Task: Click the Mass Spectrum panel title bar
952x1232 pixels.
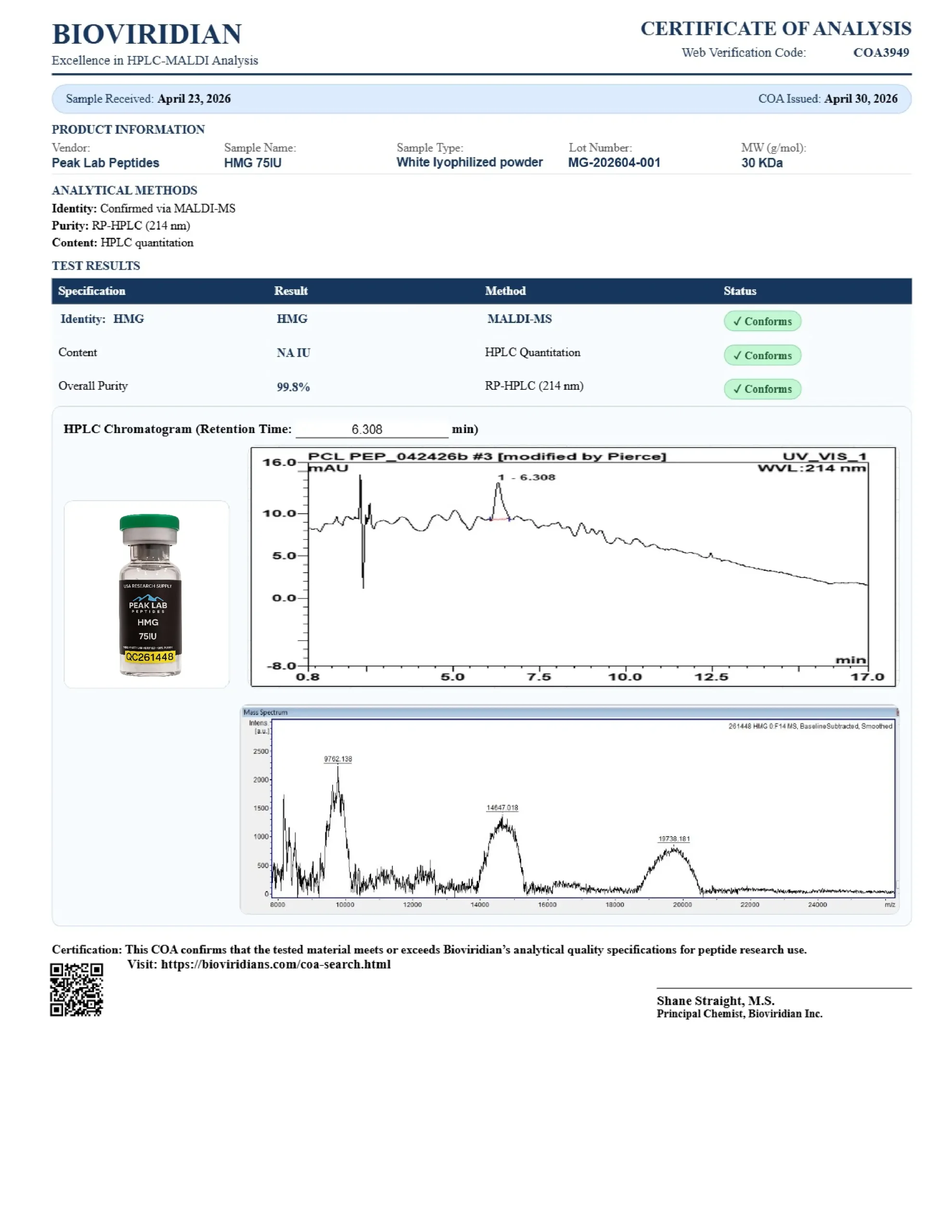Action: pyautogui.click(x=569, y=712)
